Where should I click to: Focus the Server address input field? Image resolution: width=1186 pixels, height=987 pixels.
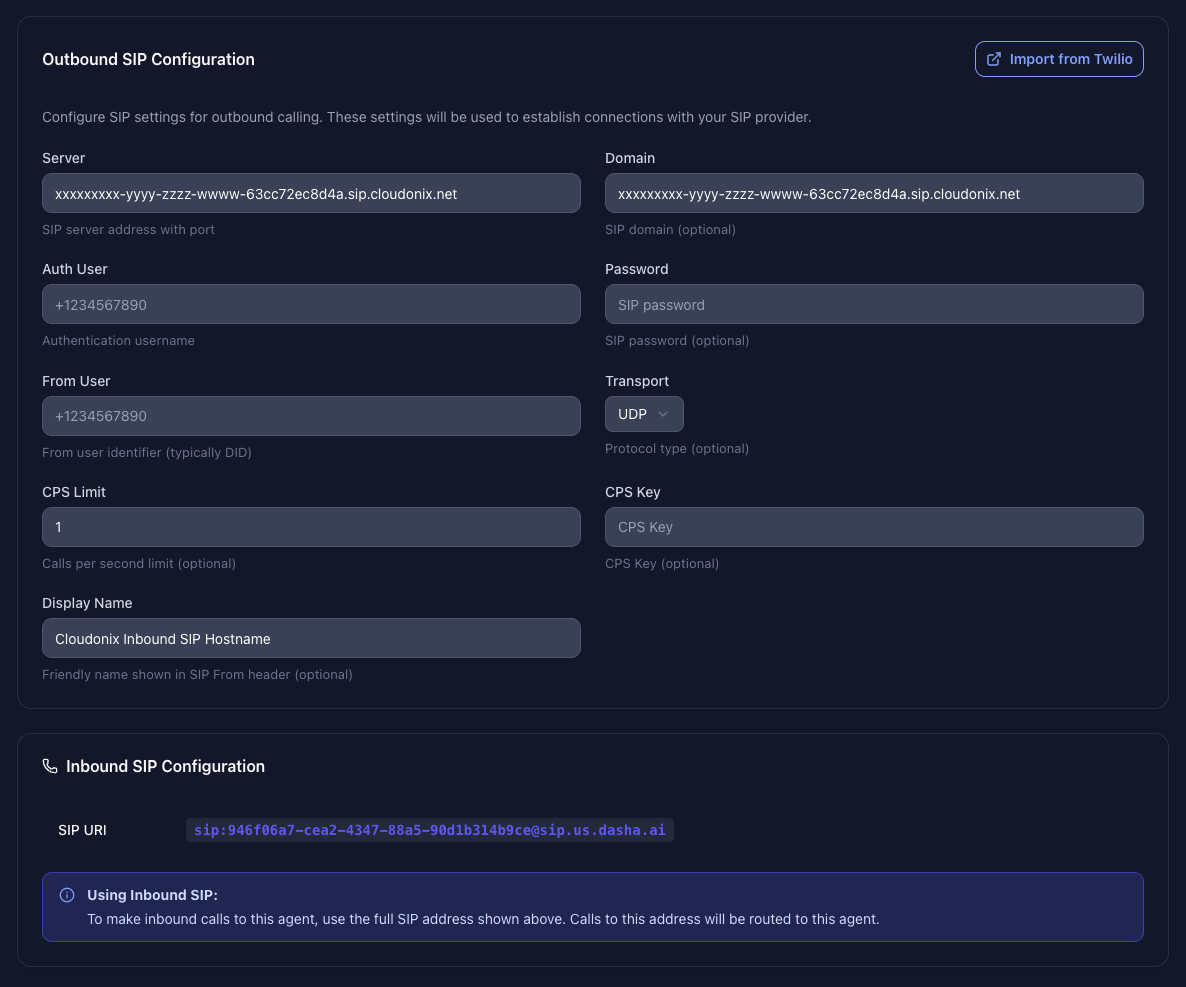click(x=311, y=193)
